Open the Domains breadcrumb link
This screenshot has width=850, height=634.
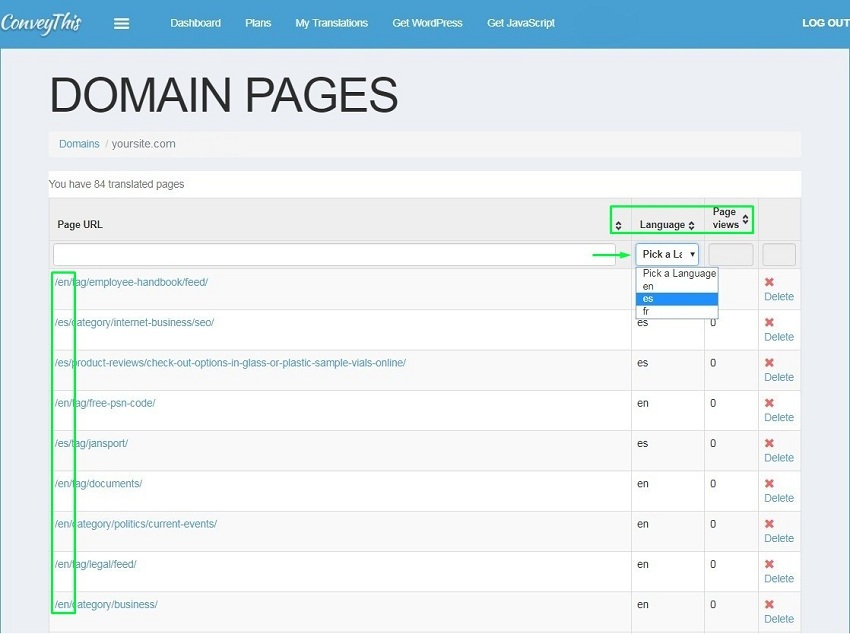point(79,143)
